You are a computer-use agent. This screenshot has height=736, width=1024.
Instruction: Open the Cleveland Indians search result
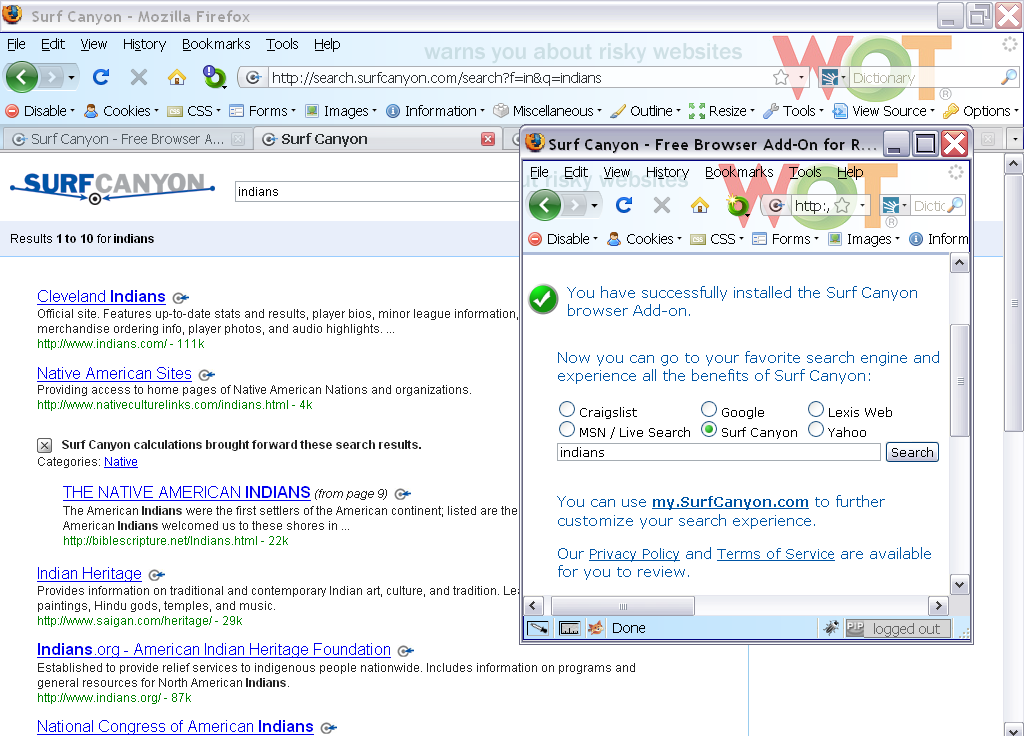101,296
